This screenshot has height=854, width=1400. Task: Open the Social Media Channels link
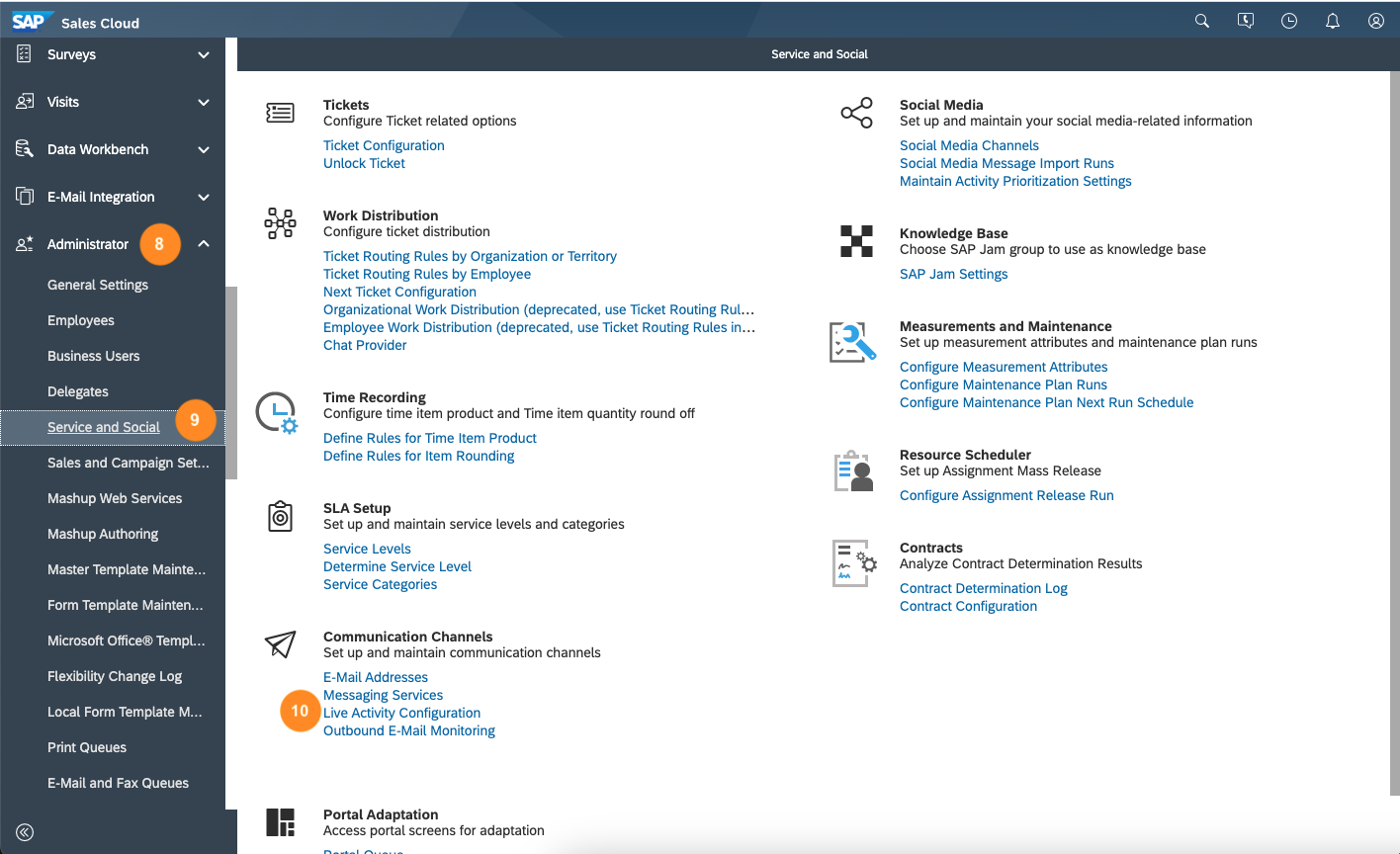969,145
